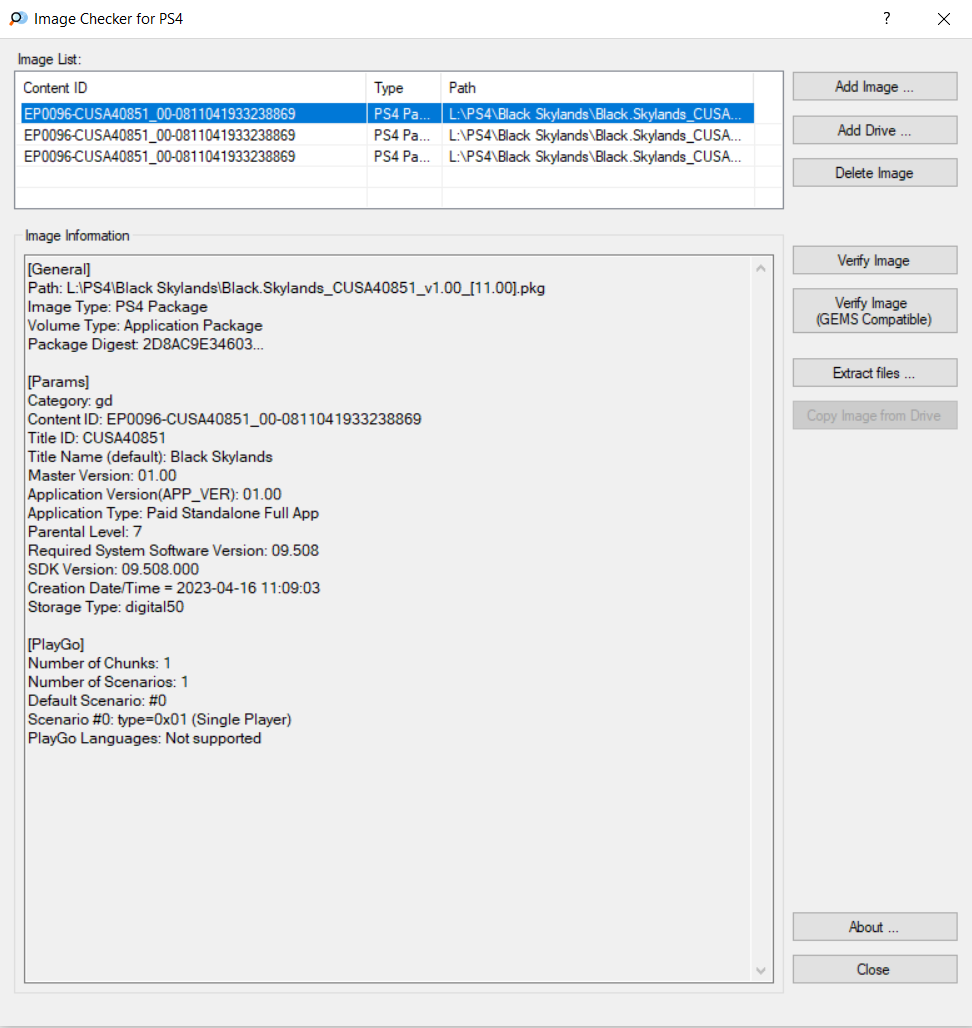Open the About ... dialog
The image size is (972, 1028).
pyautogui.click(x=874, y=927)
